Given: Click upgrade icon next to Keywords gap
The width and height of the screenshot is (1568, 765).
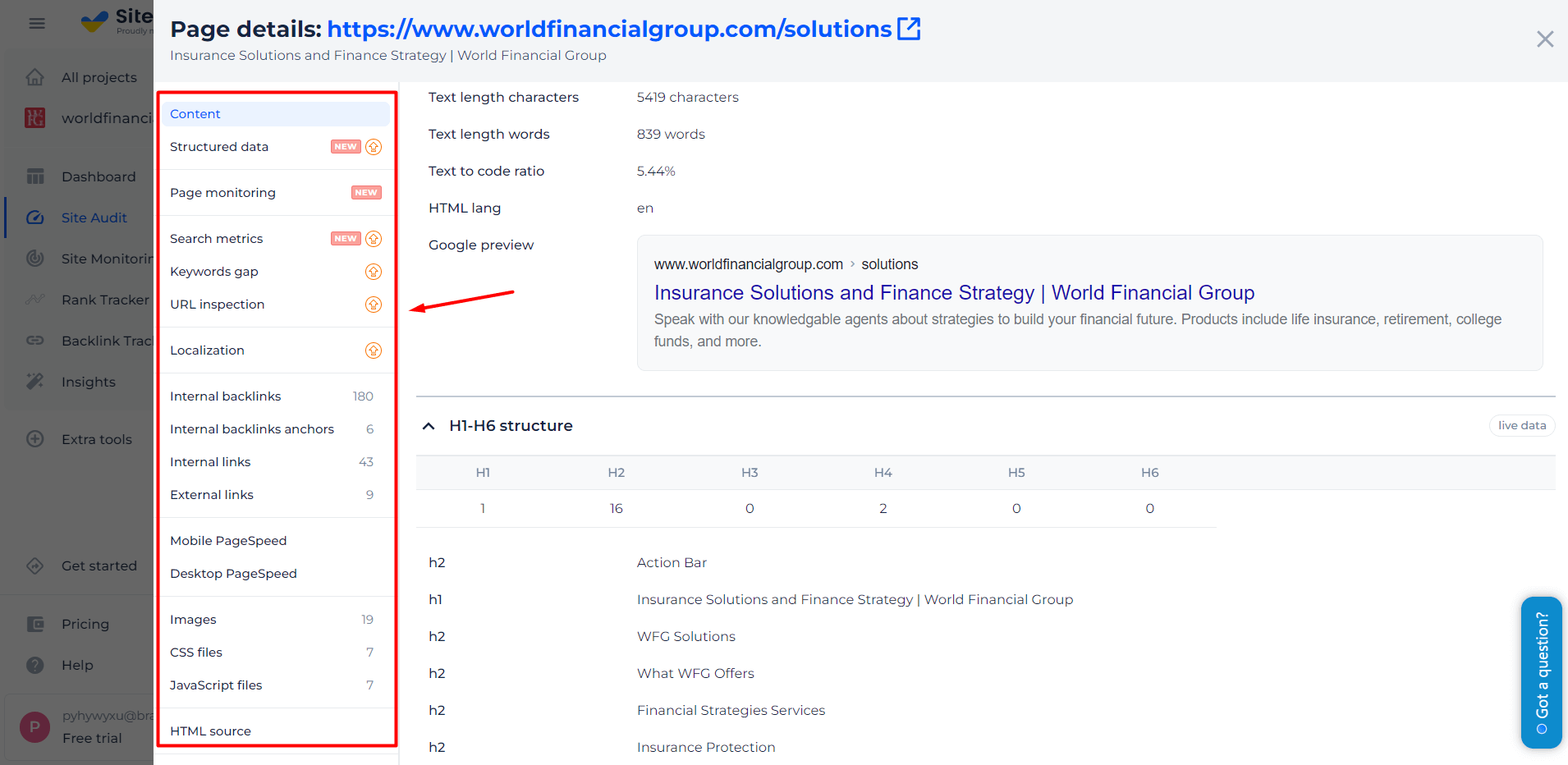Looking at the screenshot, I should [374, 272].
